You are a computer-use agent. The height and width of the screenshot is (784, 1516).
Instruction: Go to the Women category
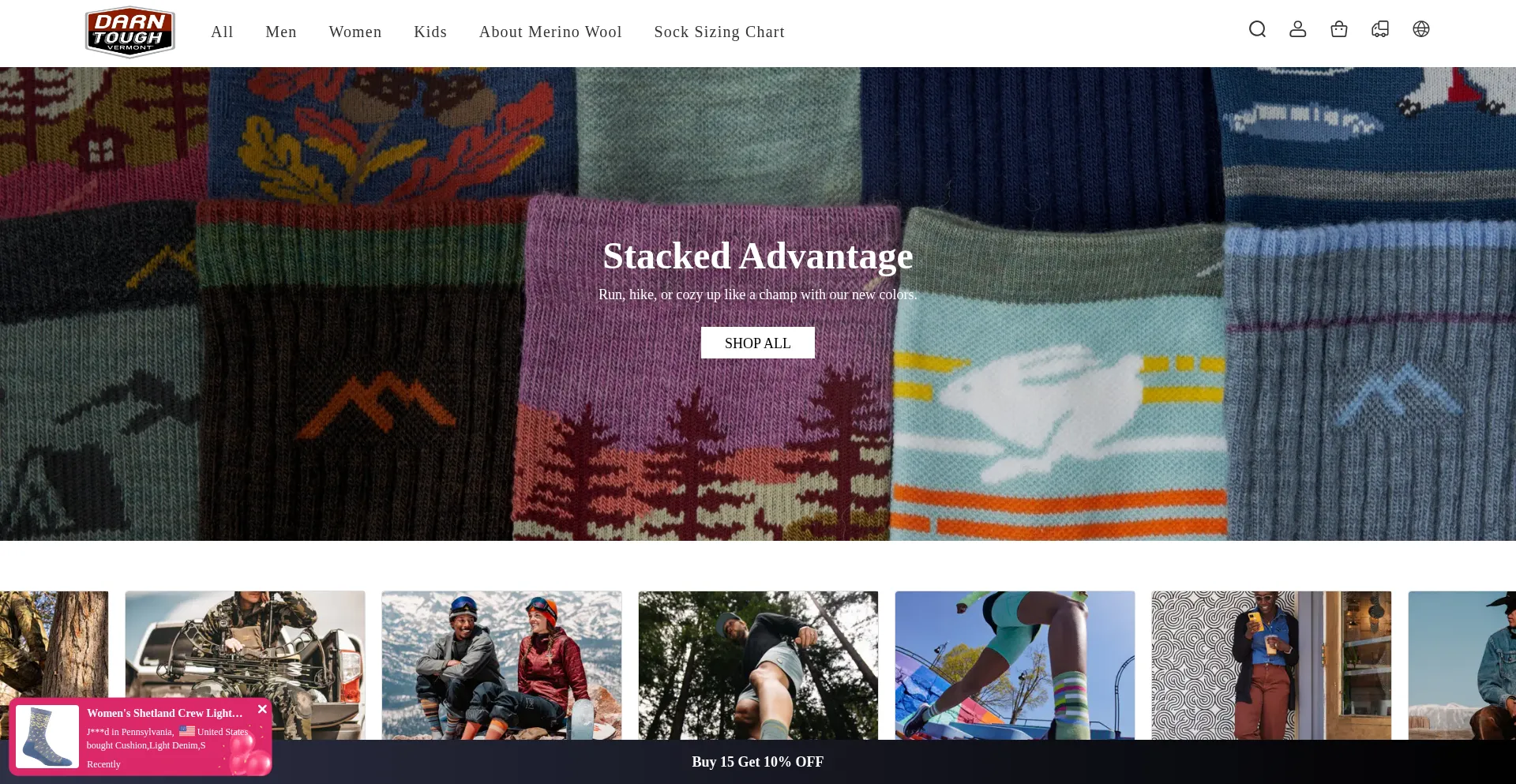click(355, 32)
